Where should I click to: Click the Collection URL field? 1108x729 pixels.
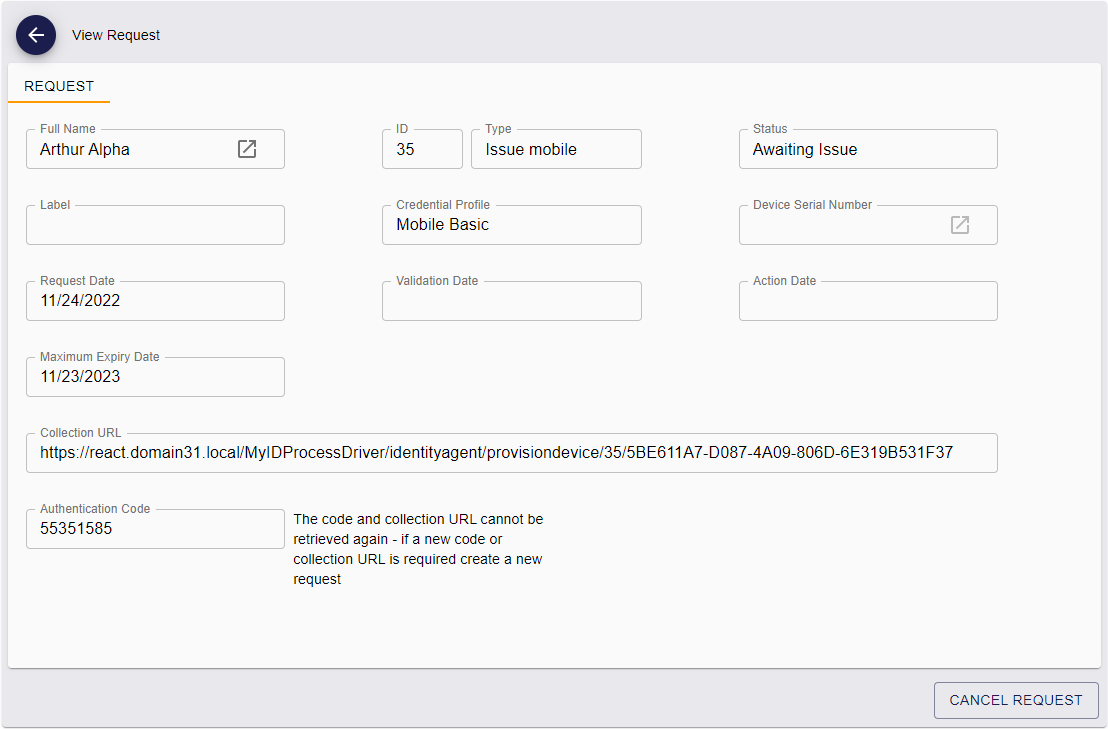(x=511, y=453)
